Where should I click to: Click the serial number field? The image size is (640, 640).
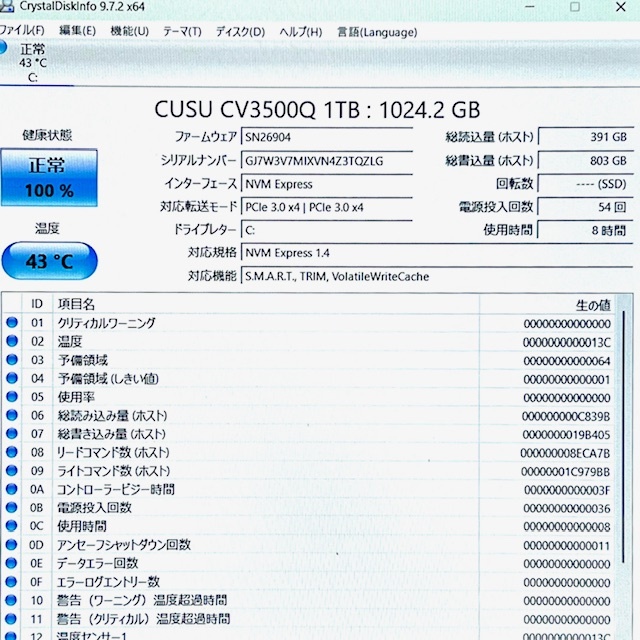(336, 160)
